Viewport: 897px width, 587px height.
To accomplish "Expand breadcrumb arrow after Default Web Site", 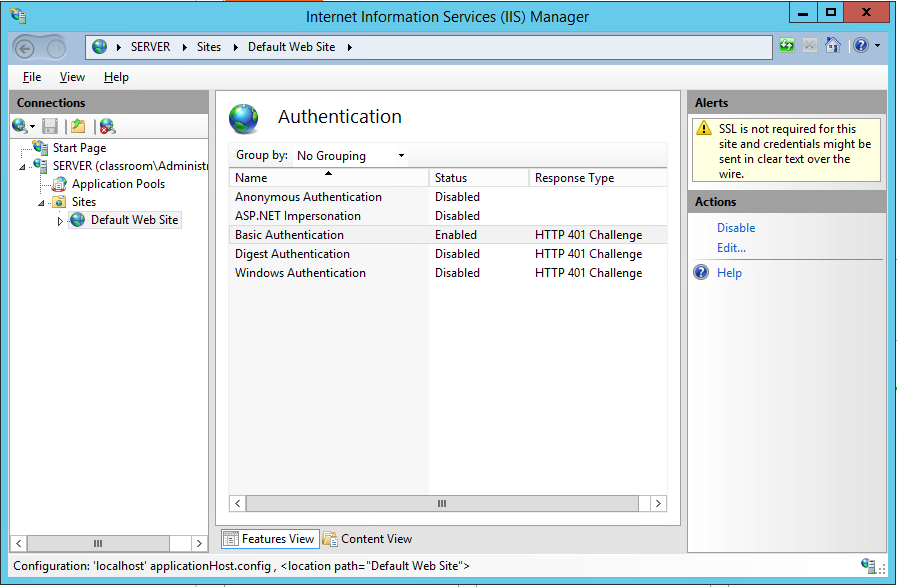I will click(x=349, y=47).
